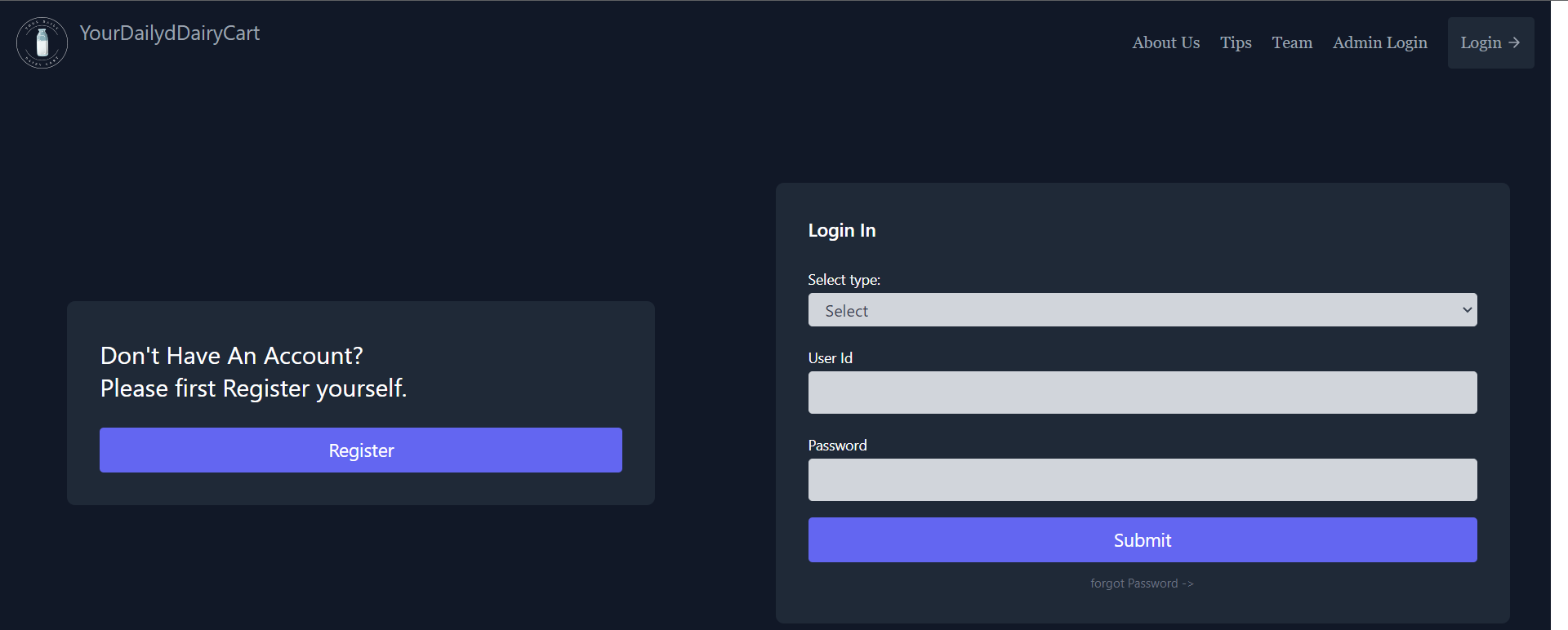Click inside the User Id field
The height and width of the screenshot is (630, 1568).
pos(1142,393)
